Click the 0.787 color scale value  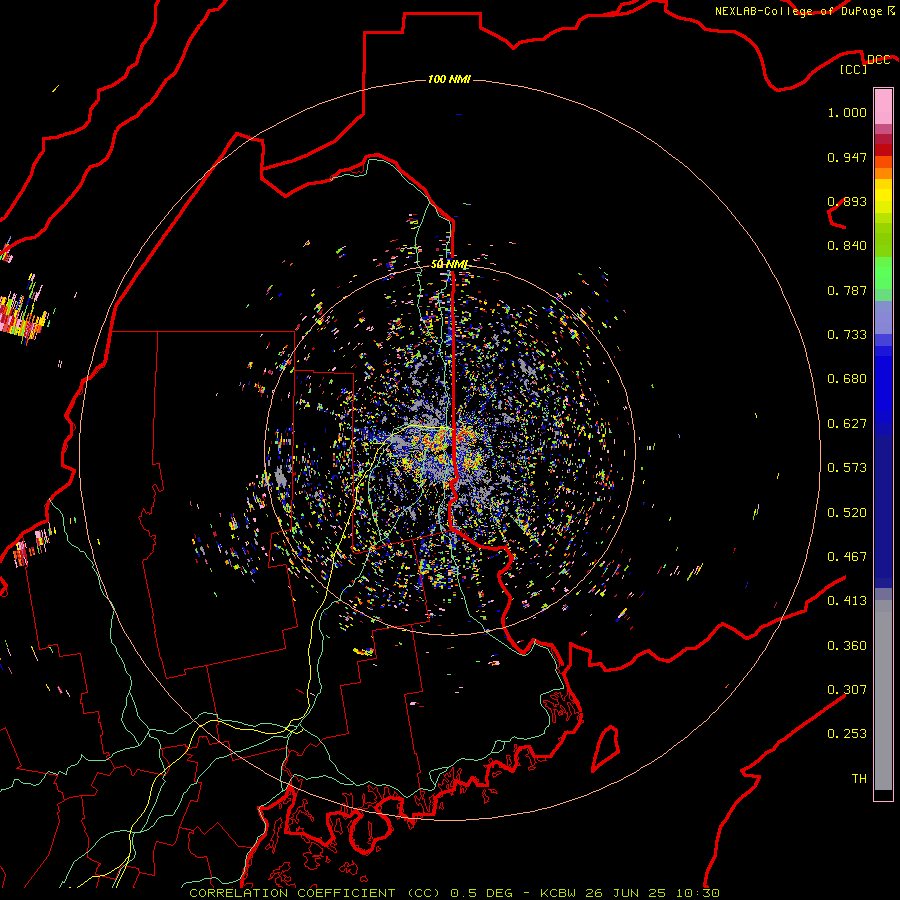pos(847,290)
